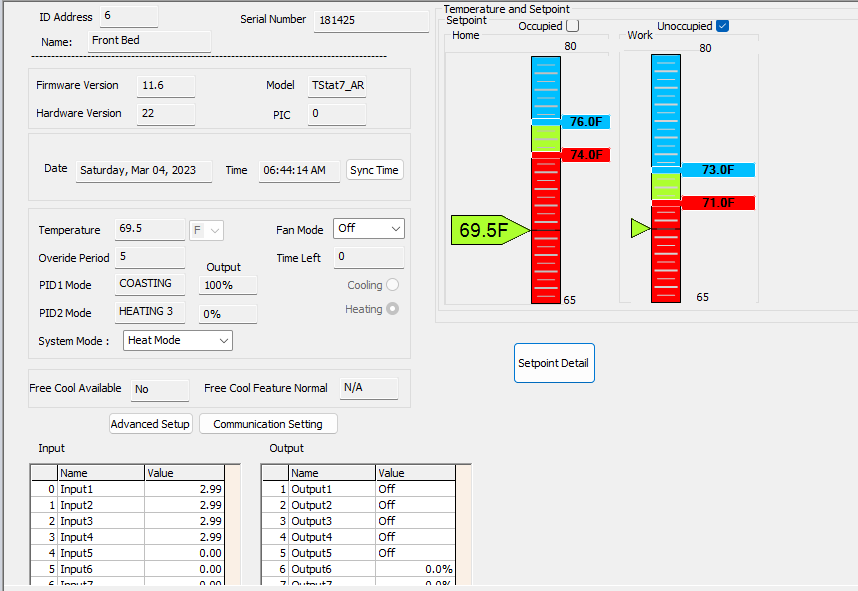
Task: Select the Output1 row in Output table
Action: coord(332,489)
